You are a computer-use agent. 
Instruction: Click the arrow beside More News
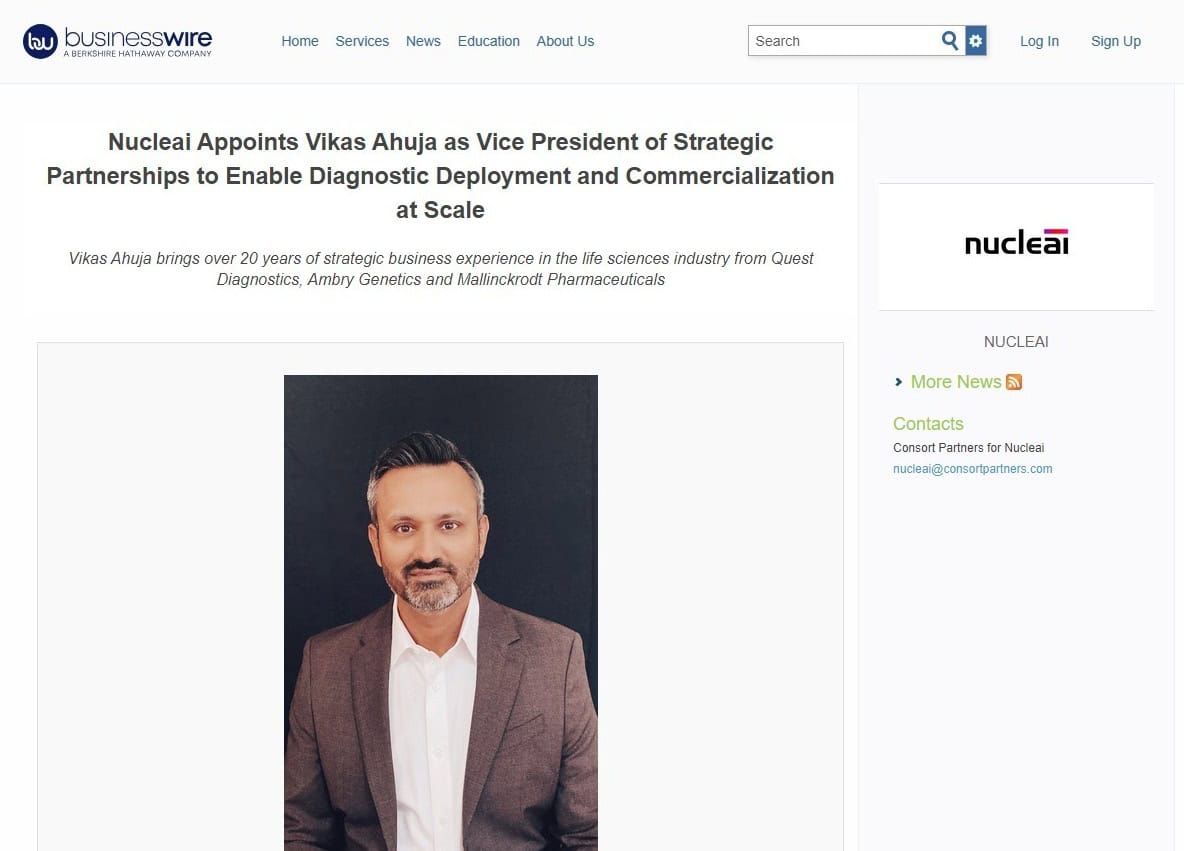[899, 382]
